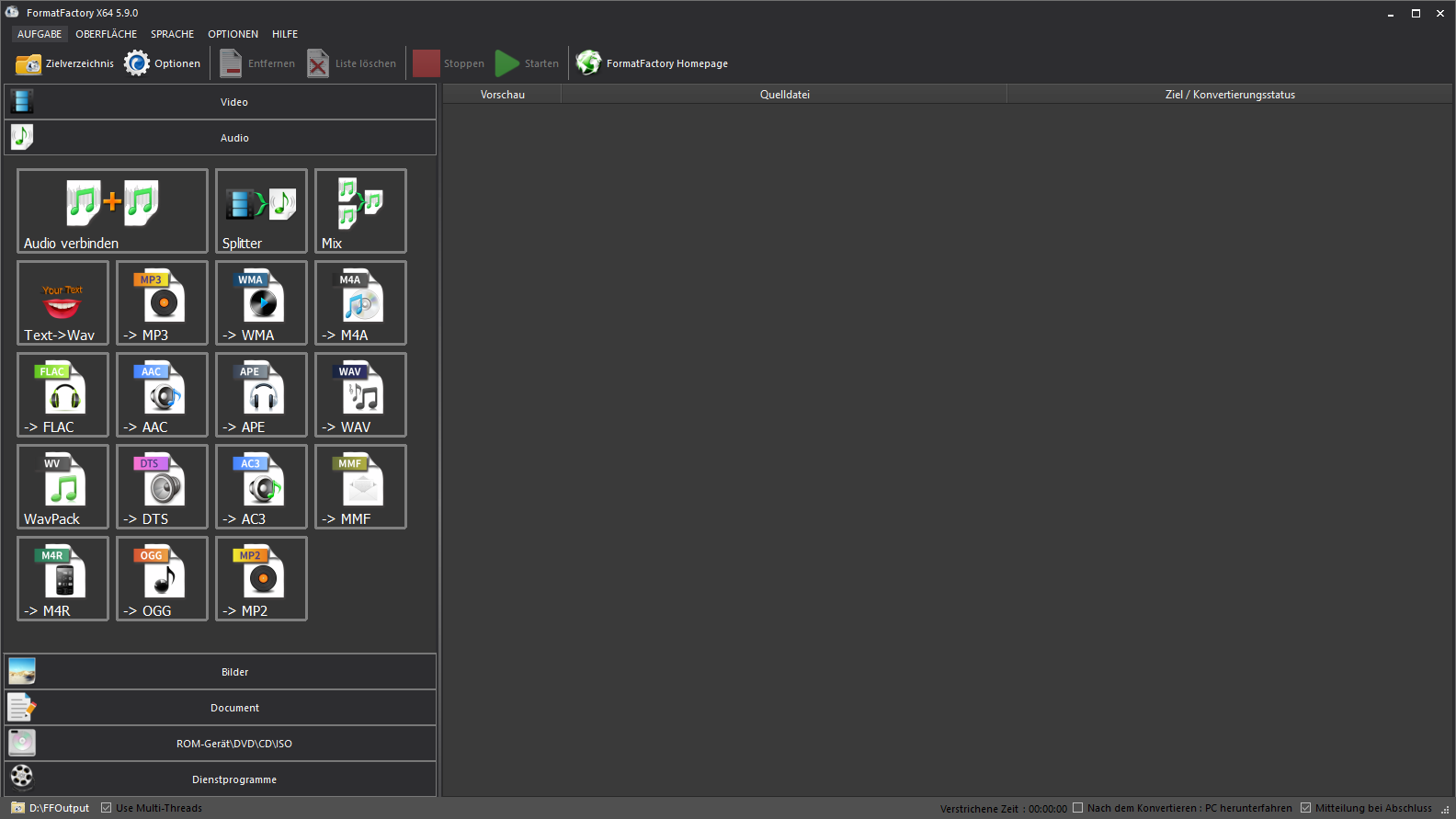Expand the Document category section
This screenshot has height=819, width=1456.
[x=221, y=708]
